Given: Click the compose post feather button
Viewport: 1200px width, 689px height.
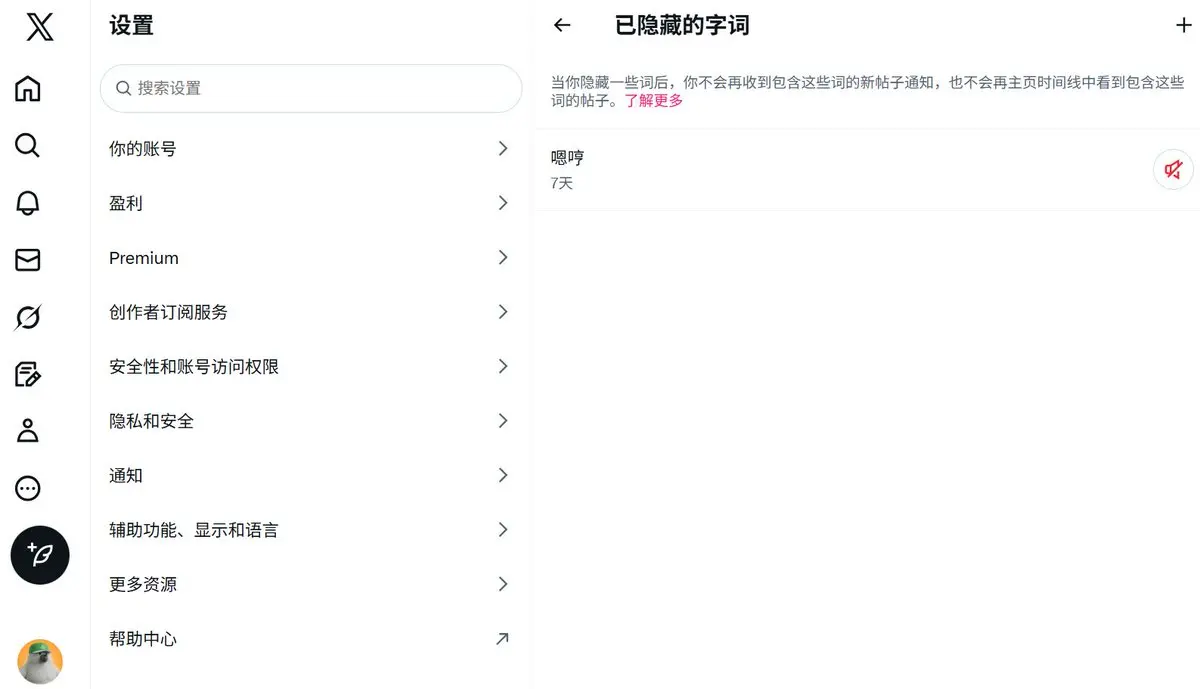Looking at the screenshot, I should [40, 555].
